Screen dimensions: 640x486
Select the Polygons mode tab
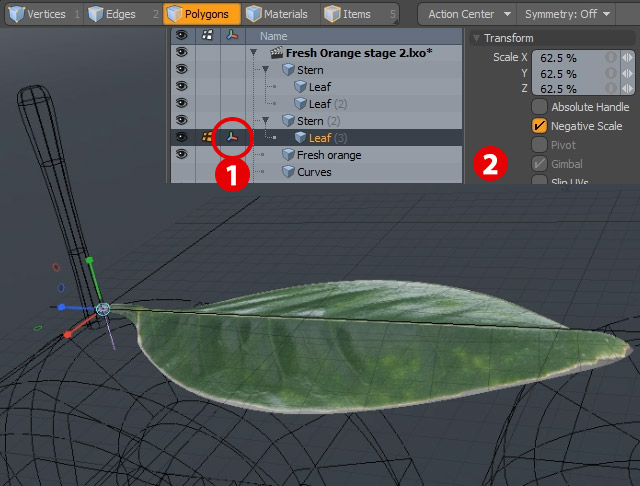point(202,14)
